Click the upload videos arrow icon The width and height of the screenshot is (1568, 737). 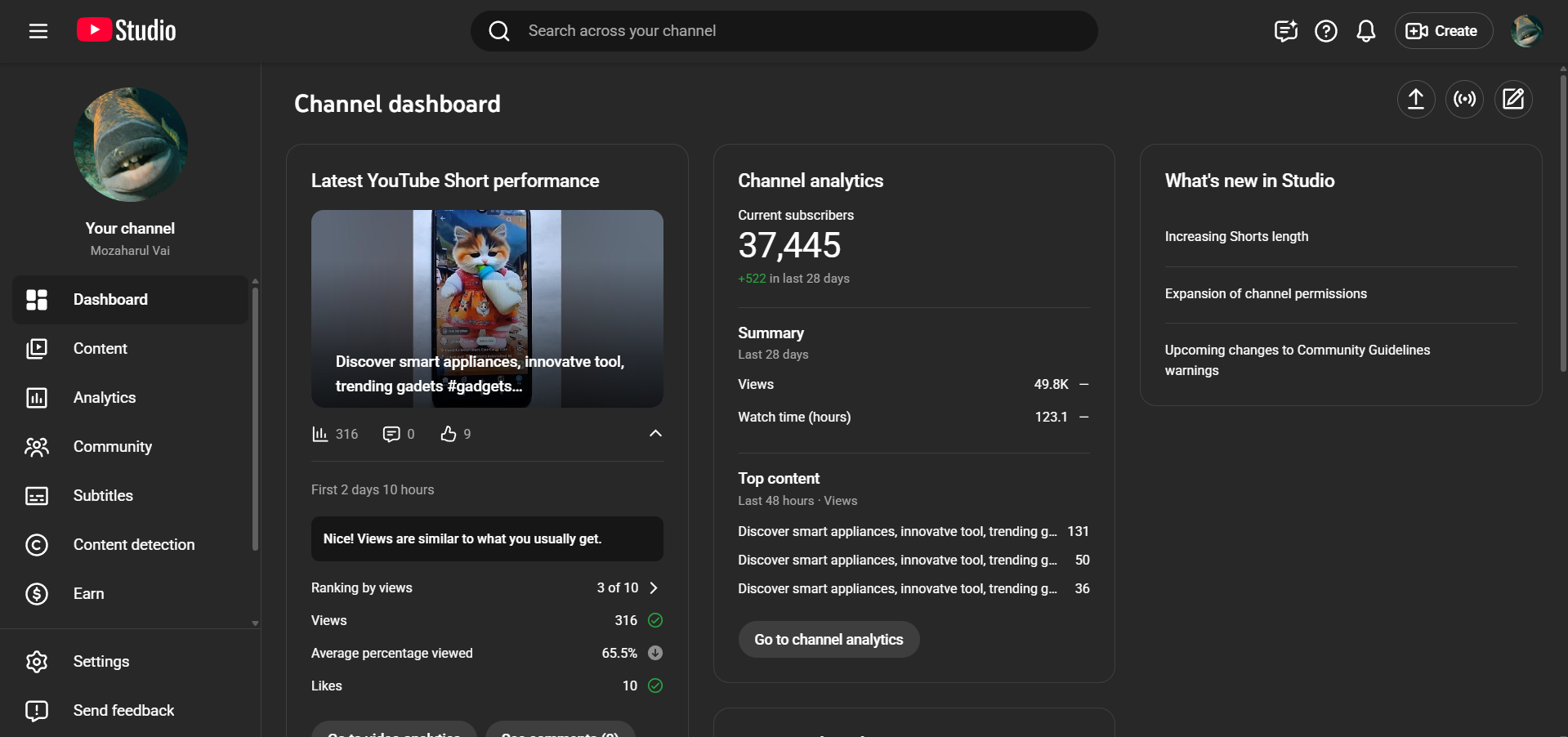(1415, 100)
